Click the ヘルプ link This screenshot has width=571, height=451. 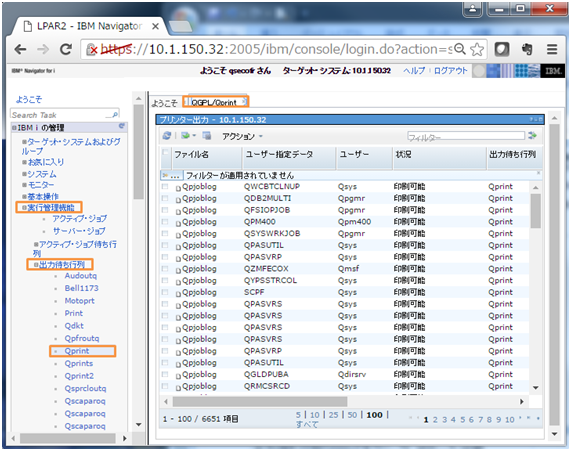[x=414, y=71]
